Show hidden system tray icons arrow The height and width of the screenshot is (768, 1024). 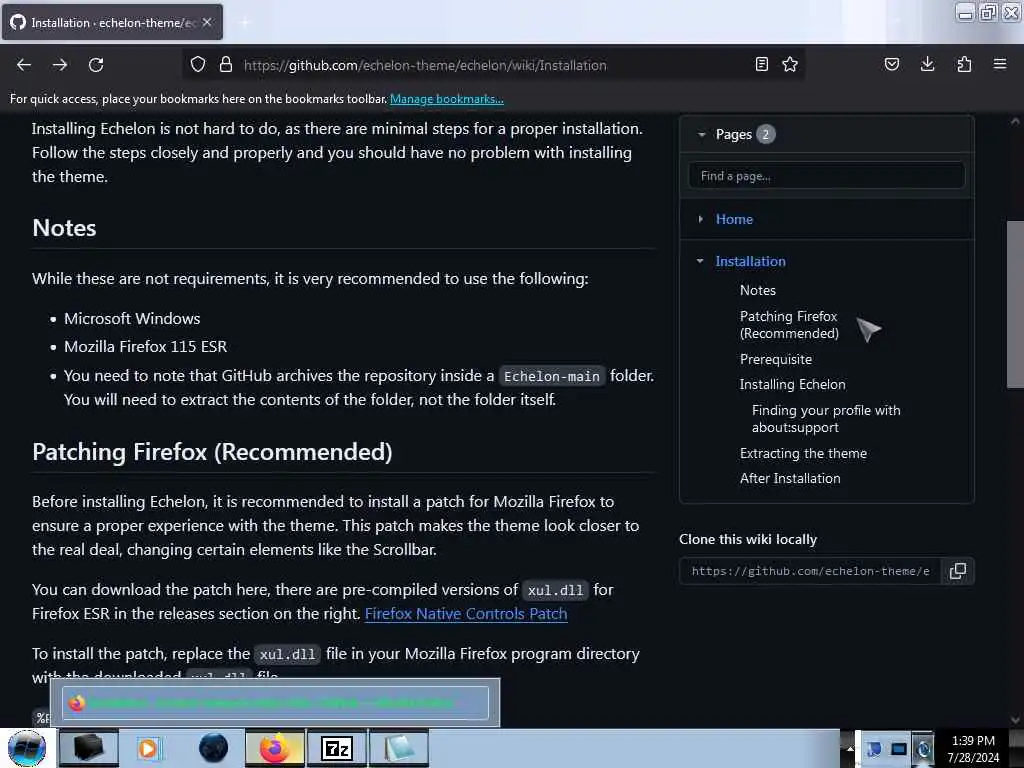[850, 748]
